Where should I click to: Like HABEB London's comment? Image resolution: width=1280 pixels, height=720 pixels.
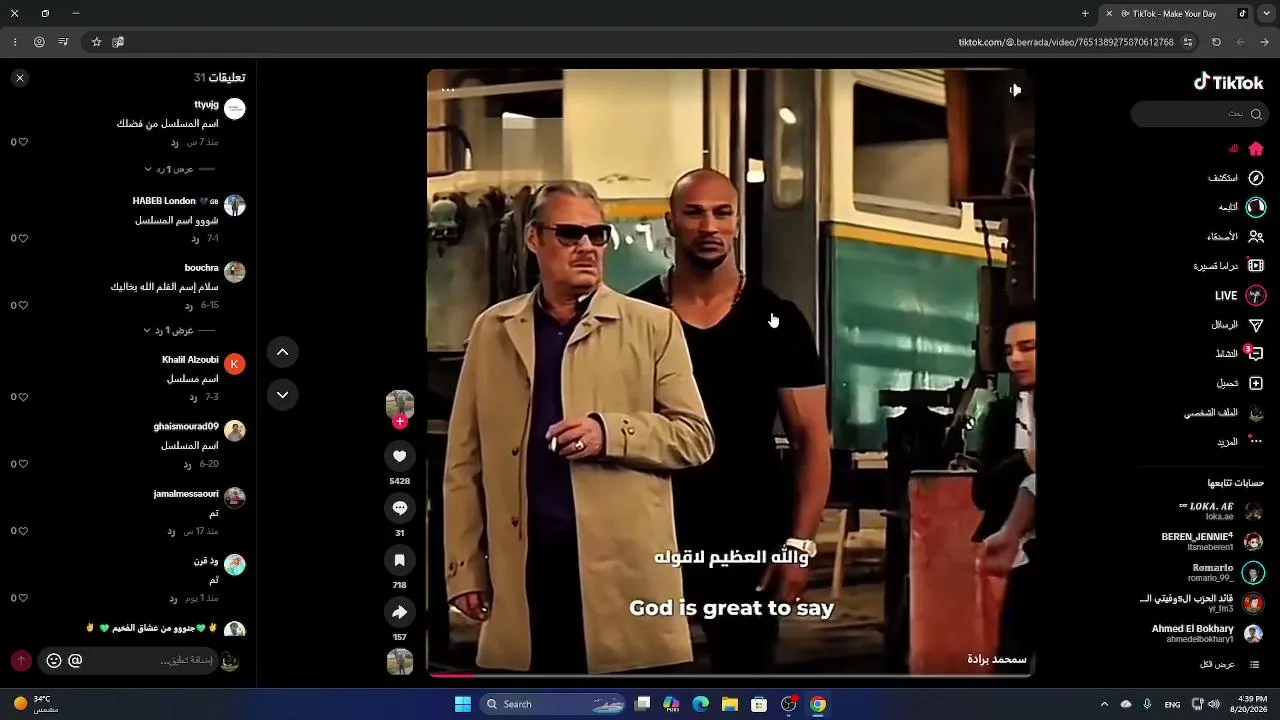[x=23, y=239]
